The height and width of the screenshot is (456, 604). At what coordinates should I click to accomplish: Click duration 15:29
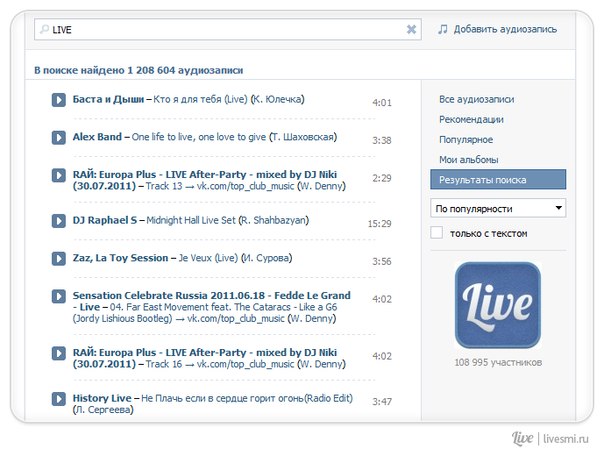tap(379, 224)
